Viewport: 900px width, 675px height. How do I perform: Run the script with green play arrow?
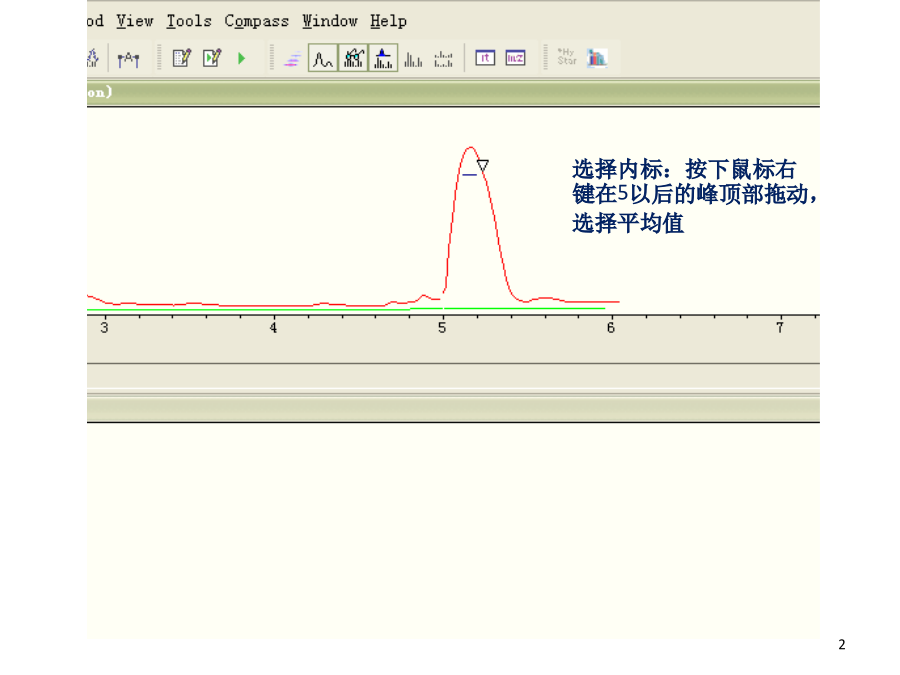[x=242, y=59]
